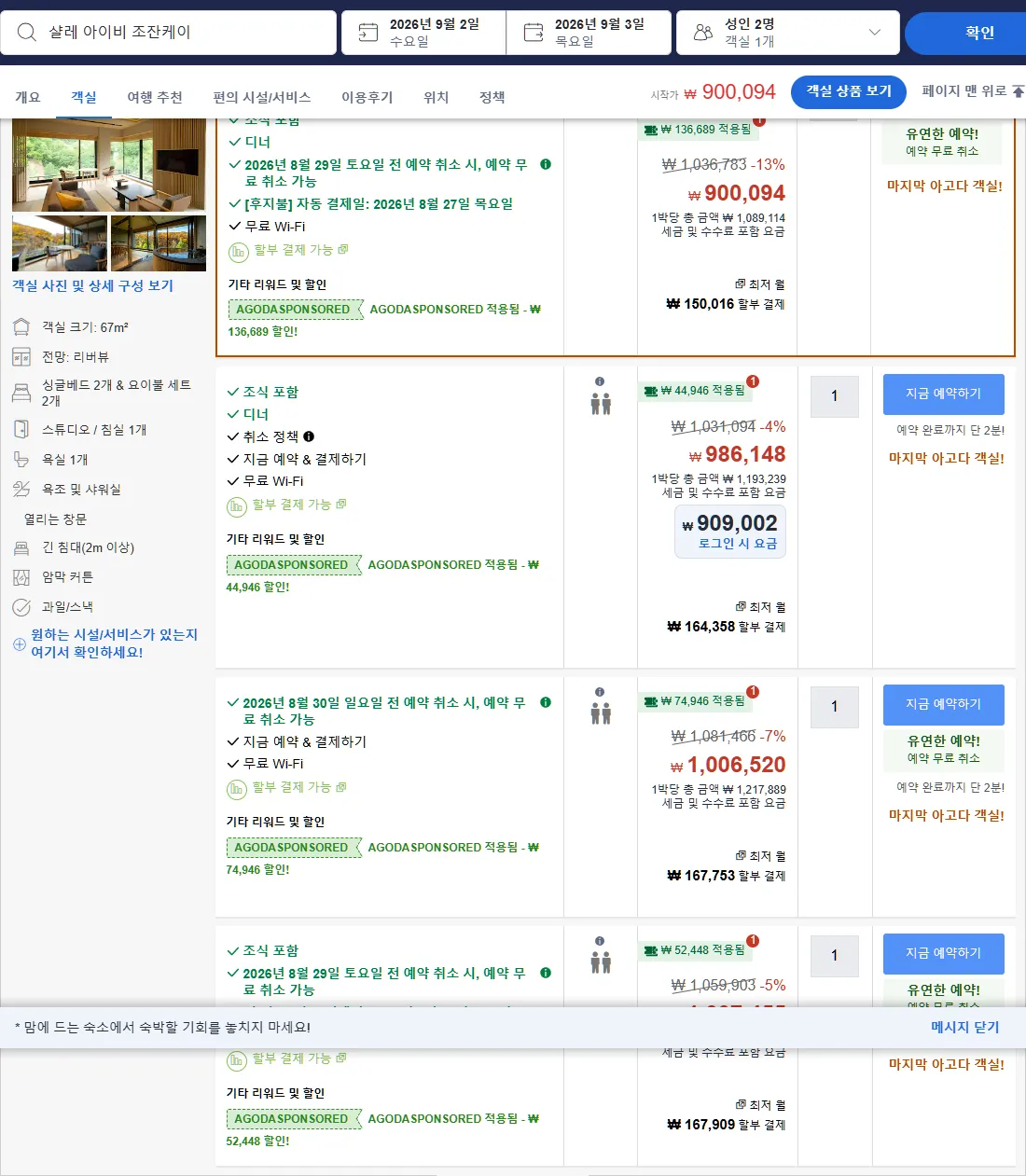Screen dimensions: 1026x1176
Task: Open 원하는 시설/서비스 확인 link
Action: [x=114, y=643]
